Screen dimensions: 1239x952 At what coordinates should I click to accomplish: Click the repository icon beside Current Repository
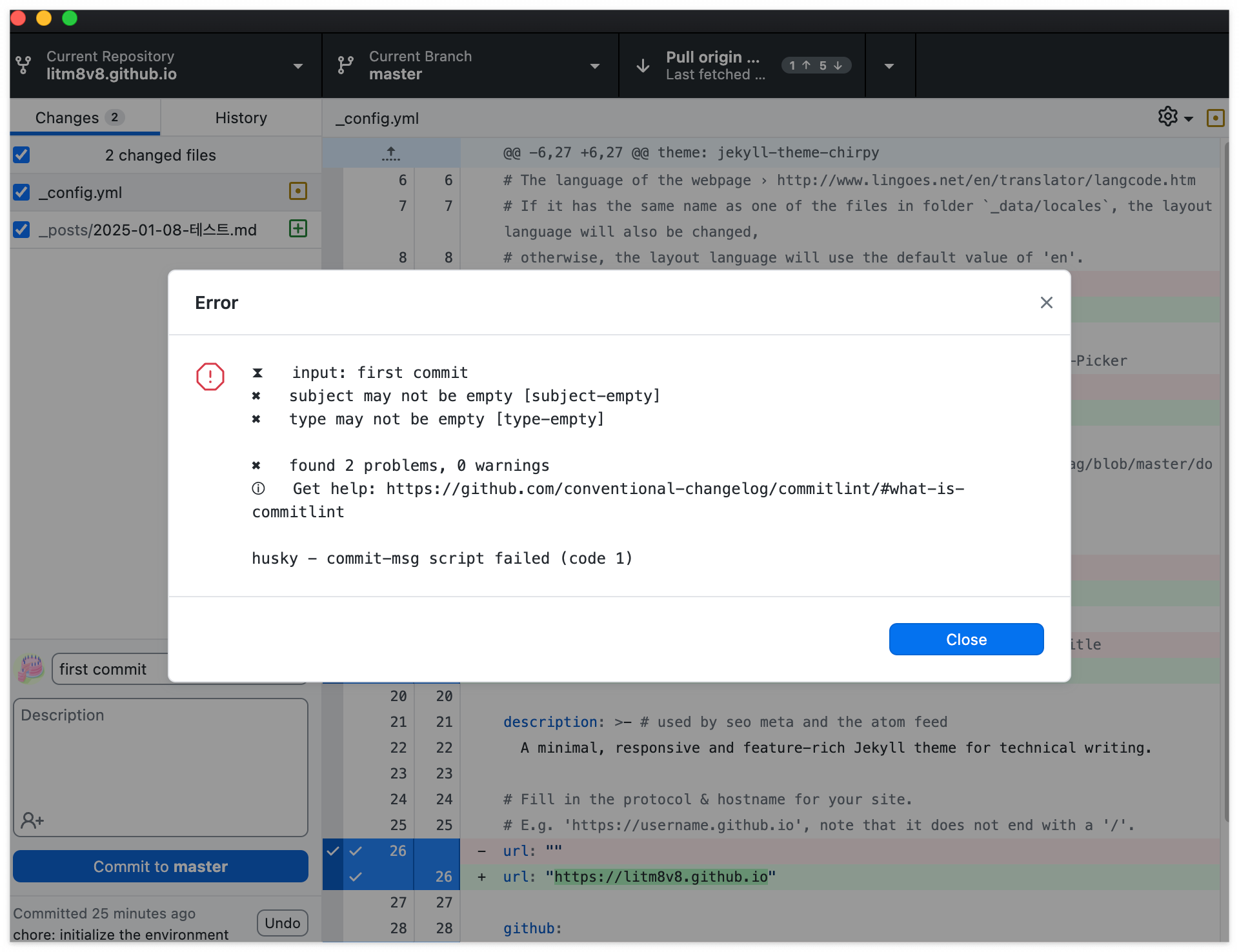click(23, 65)
